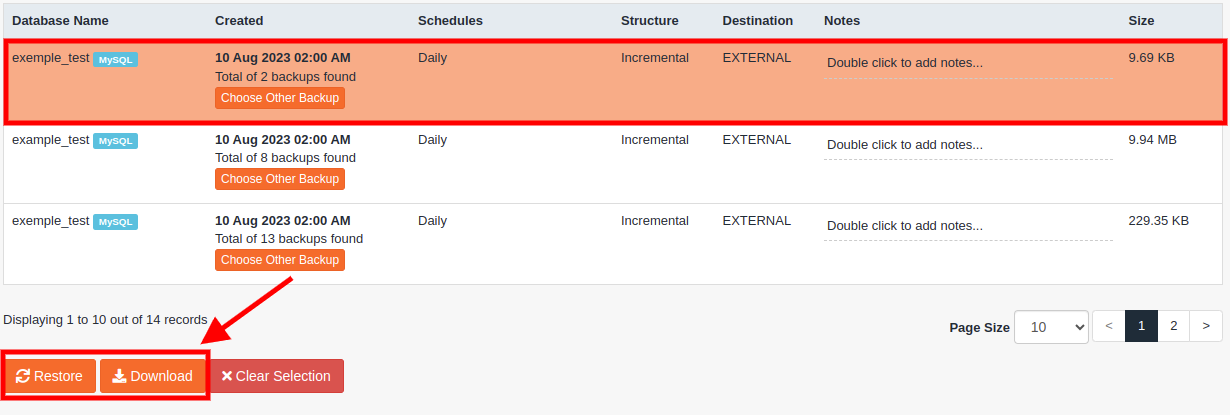Click the Download button with download icon

pos(152,376)
